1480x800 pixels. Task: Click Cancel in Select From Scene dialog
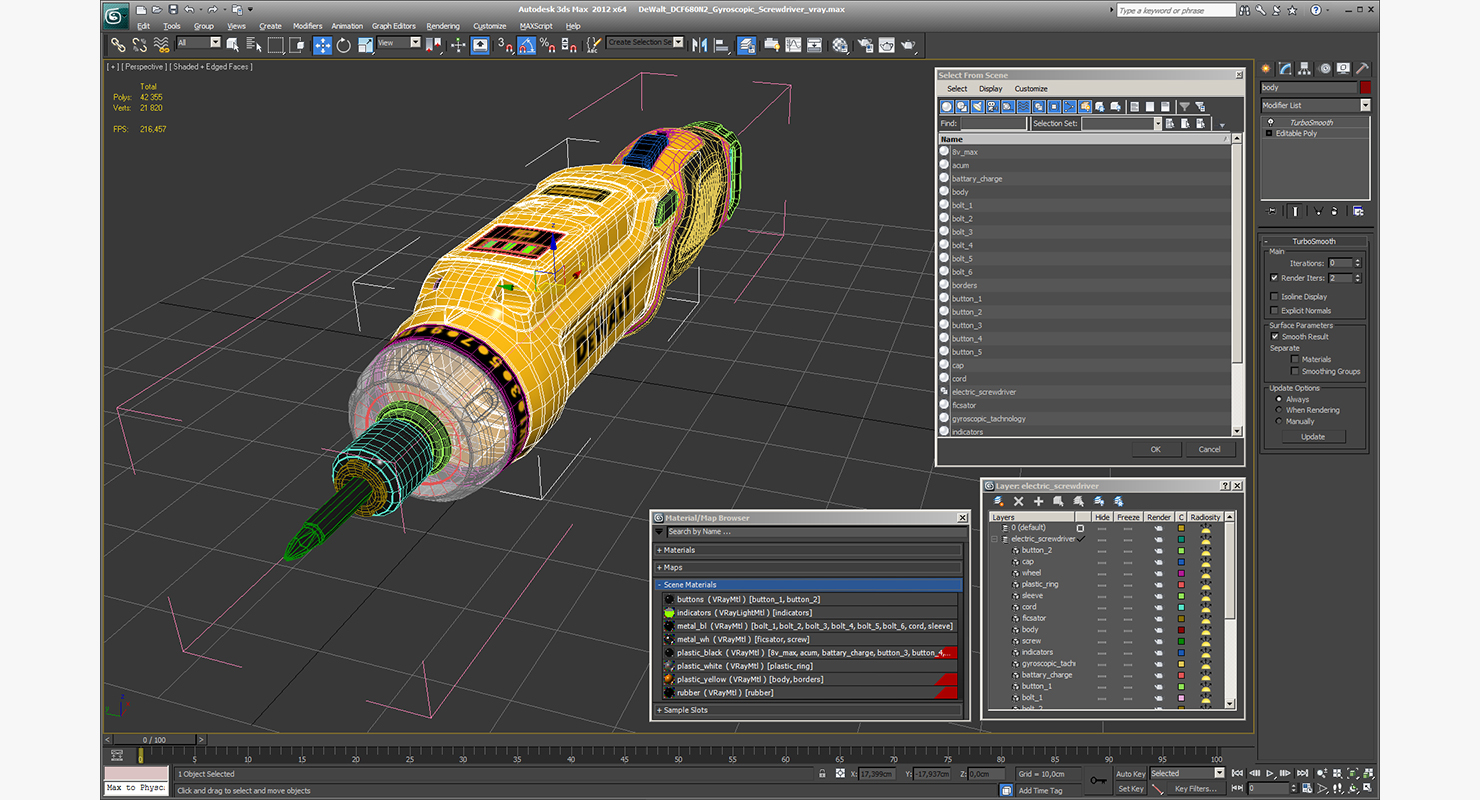coord(1209,449)
